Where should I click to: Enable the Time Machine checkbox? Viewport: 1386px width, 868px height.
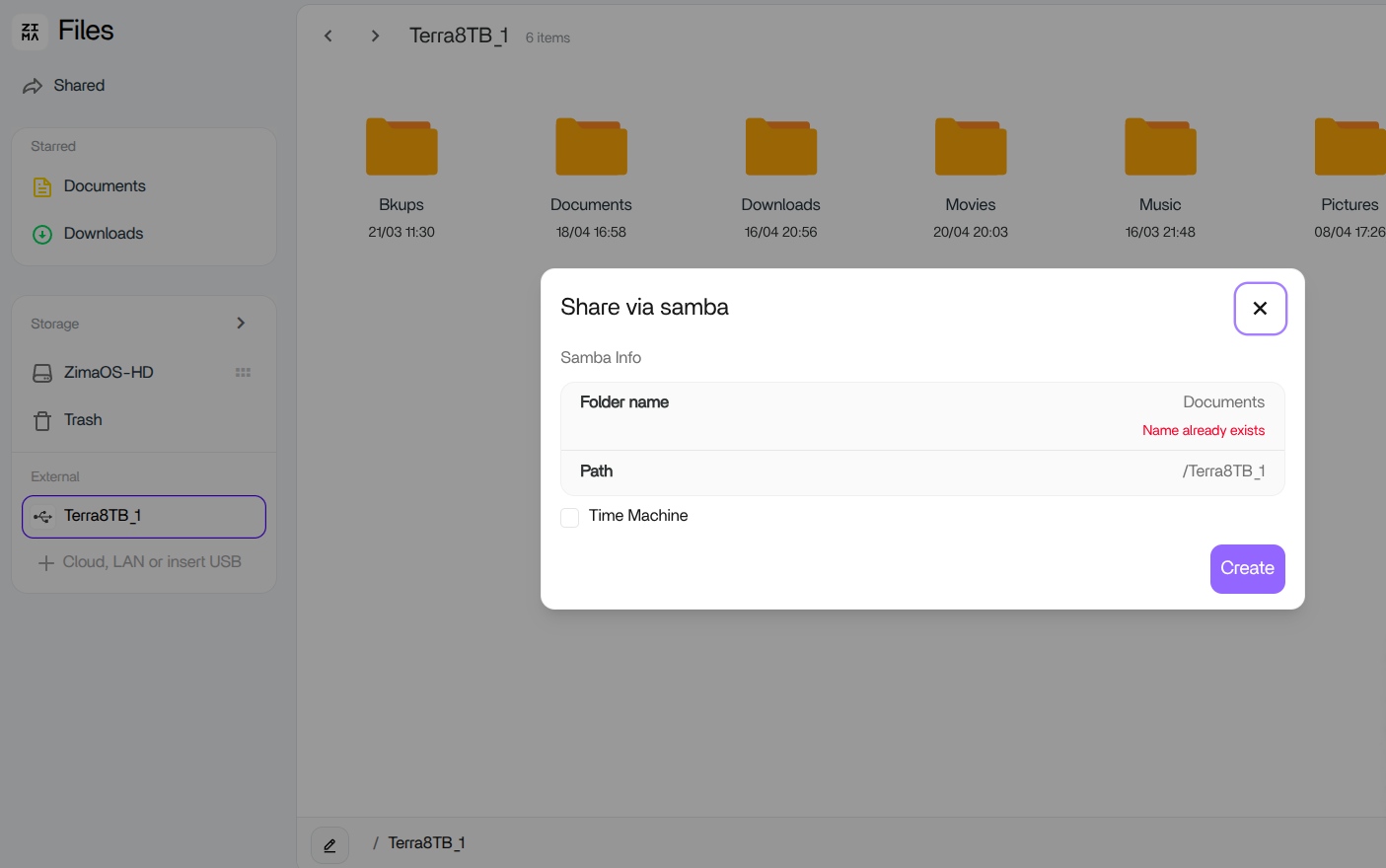coord(570,517)
